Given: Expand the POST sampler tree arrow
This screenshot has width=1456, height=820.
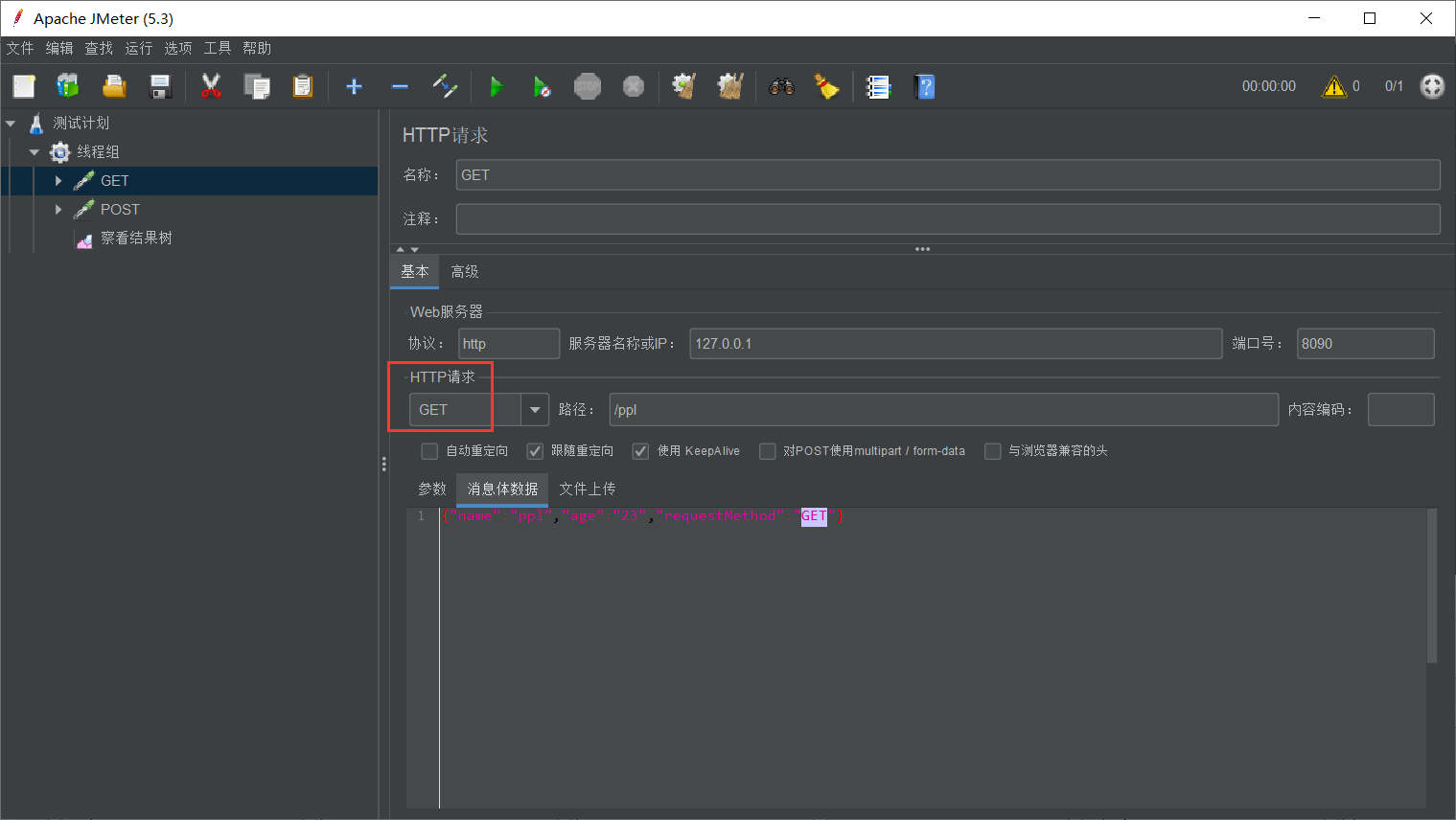Looking at the screenshot, I should click(58, 209).
